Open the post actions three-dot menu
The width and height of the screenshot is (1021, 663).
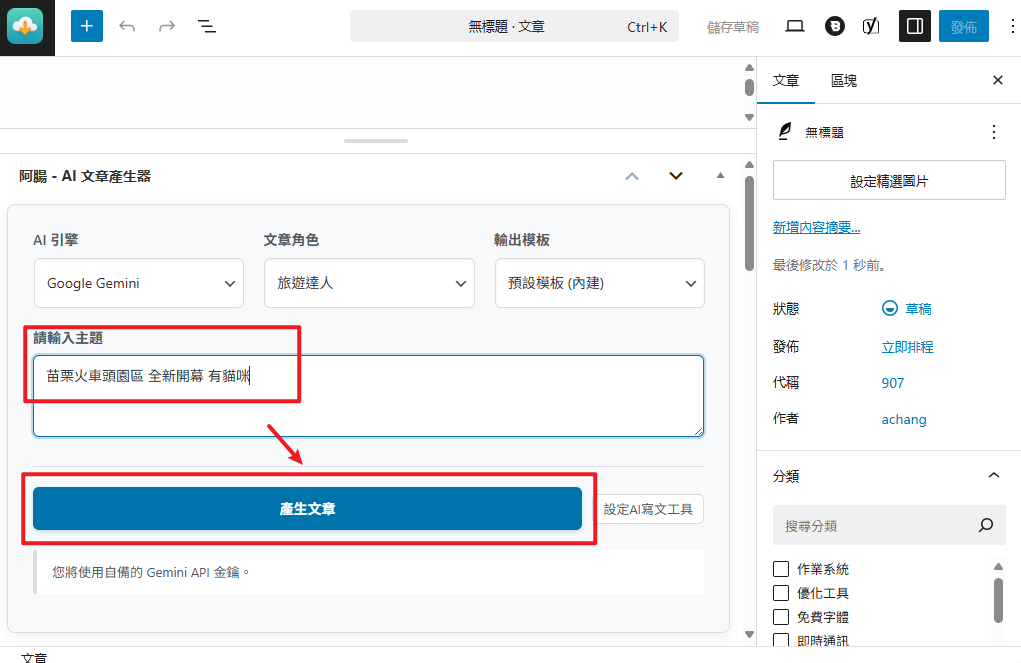tap(993, 132)
